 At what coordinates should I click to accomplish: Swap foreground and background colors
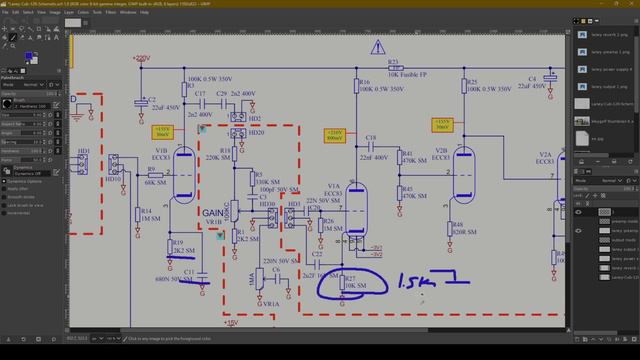point(36,53)
